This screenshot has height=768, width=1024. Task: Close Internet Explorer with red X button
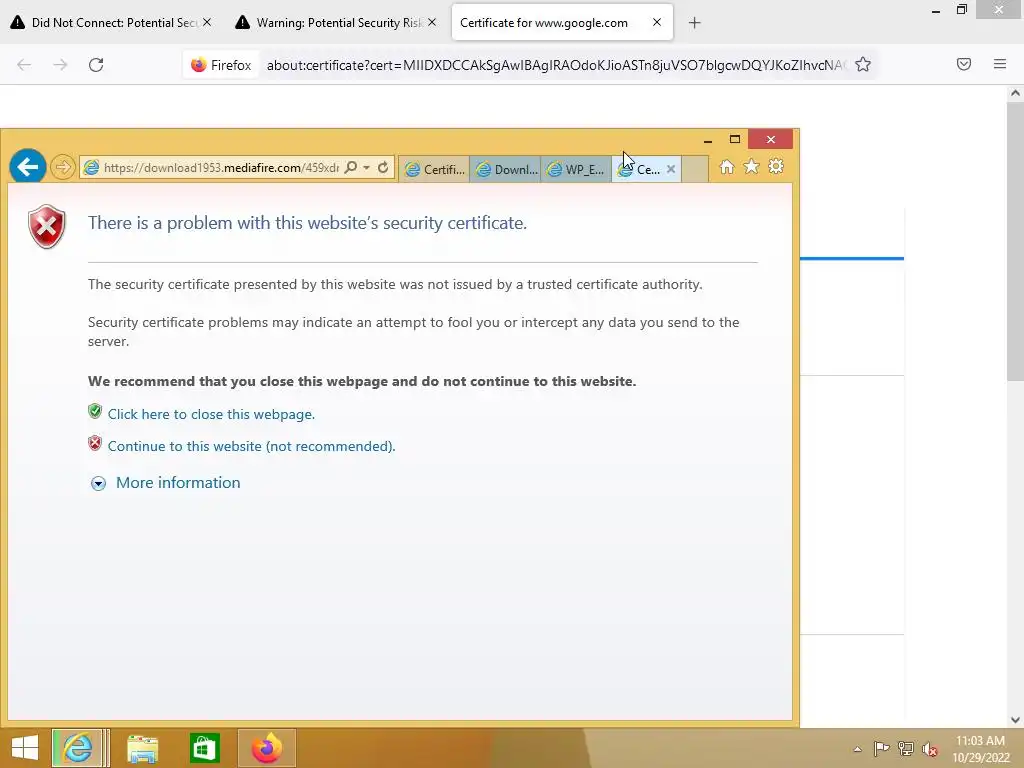771,139
